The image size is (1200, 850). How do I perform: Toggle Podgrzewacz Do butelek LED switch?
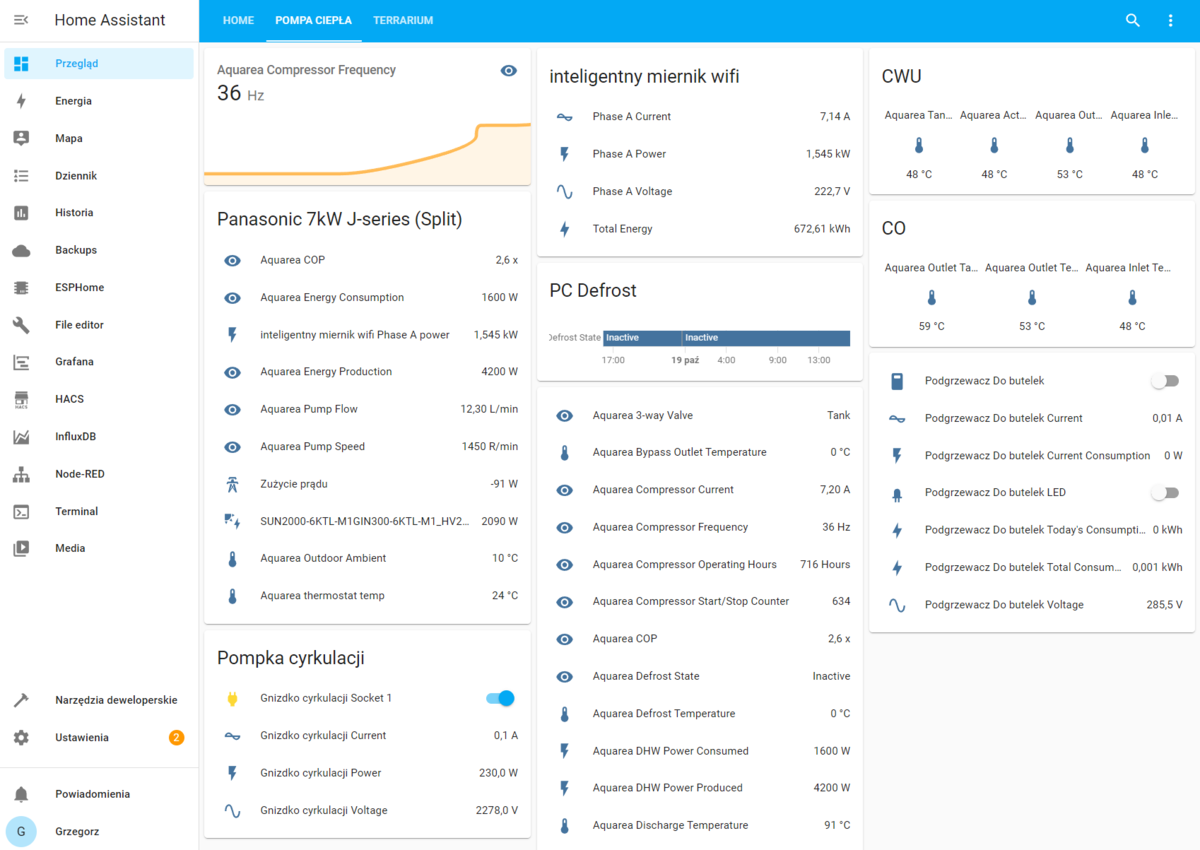1164,493
